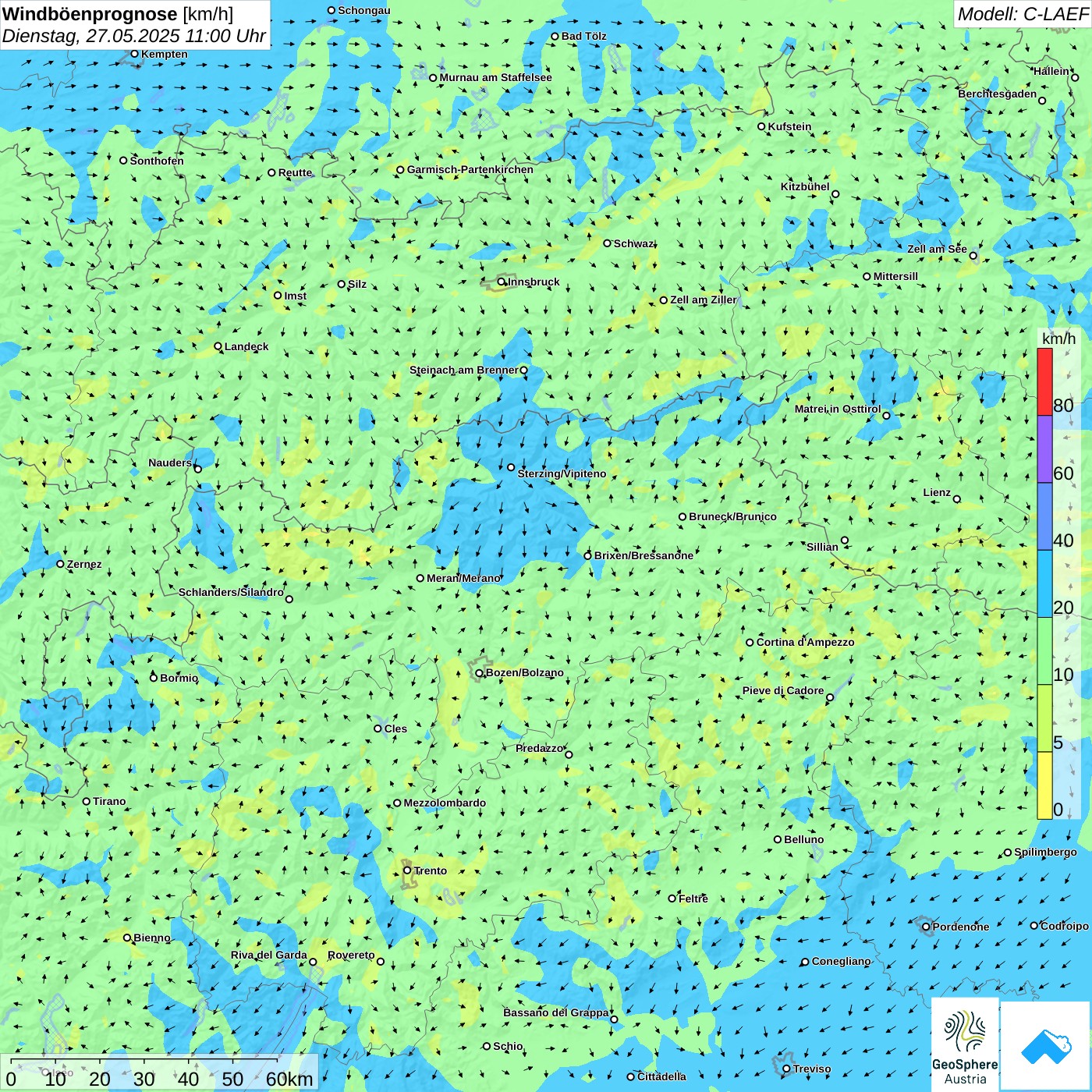Click the Pieve di Cadore label
Viewport: 1092px width, 1092px height.
783,690
